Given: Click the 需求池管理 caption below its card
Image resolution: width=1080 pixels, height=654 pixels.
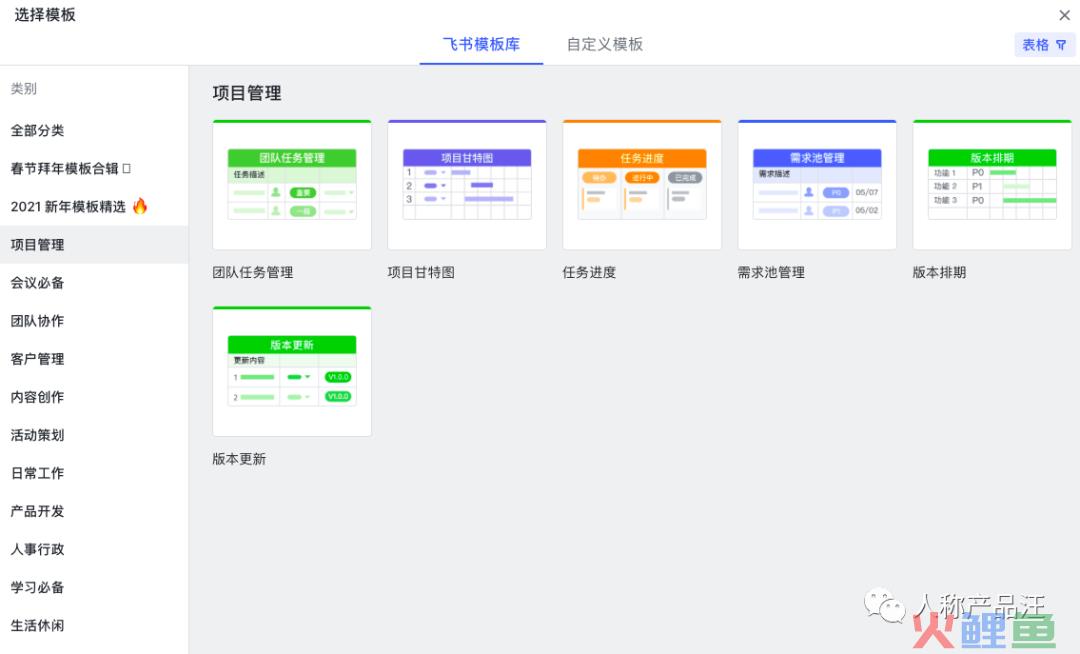Looking at the screenshot, I should 771,273.
